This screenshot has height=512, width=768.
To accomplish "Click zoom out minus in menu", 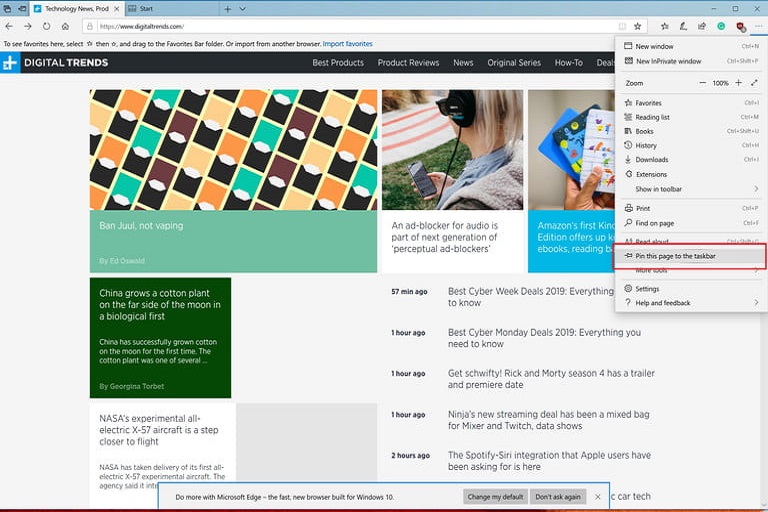I will 703,83.
